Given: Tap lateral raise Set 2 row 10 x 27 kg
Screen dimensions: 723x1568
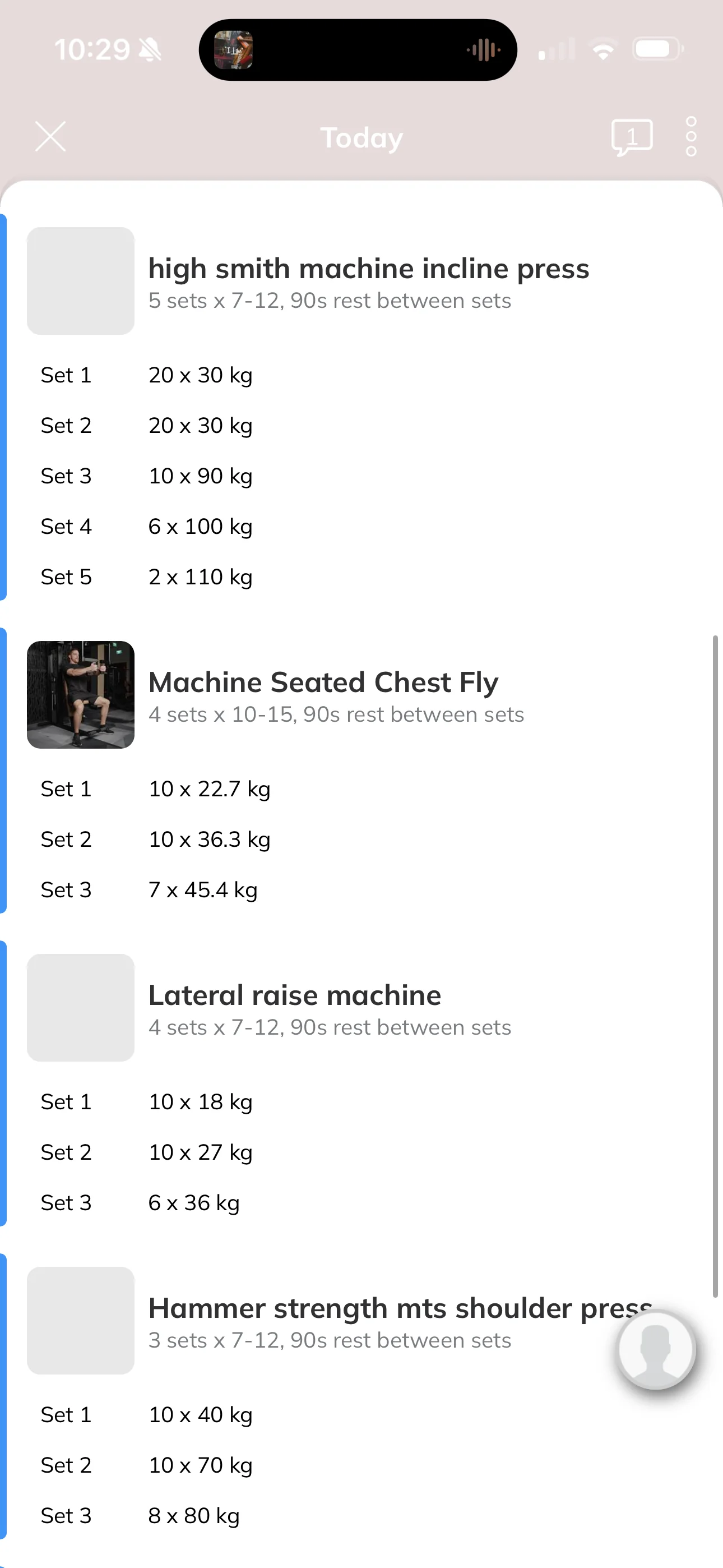Looking at the screenshot, I should [361, 1152].
